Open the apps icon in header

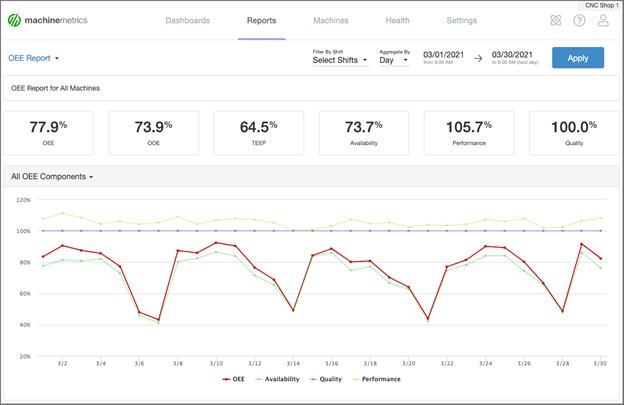point(556,20)
